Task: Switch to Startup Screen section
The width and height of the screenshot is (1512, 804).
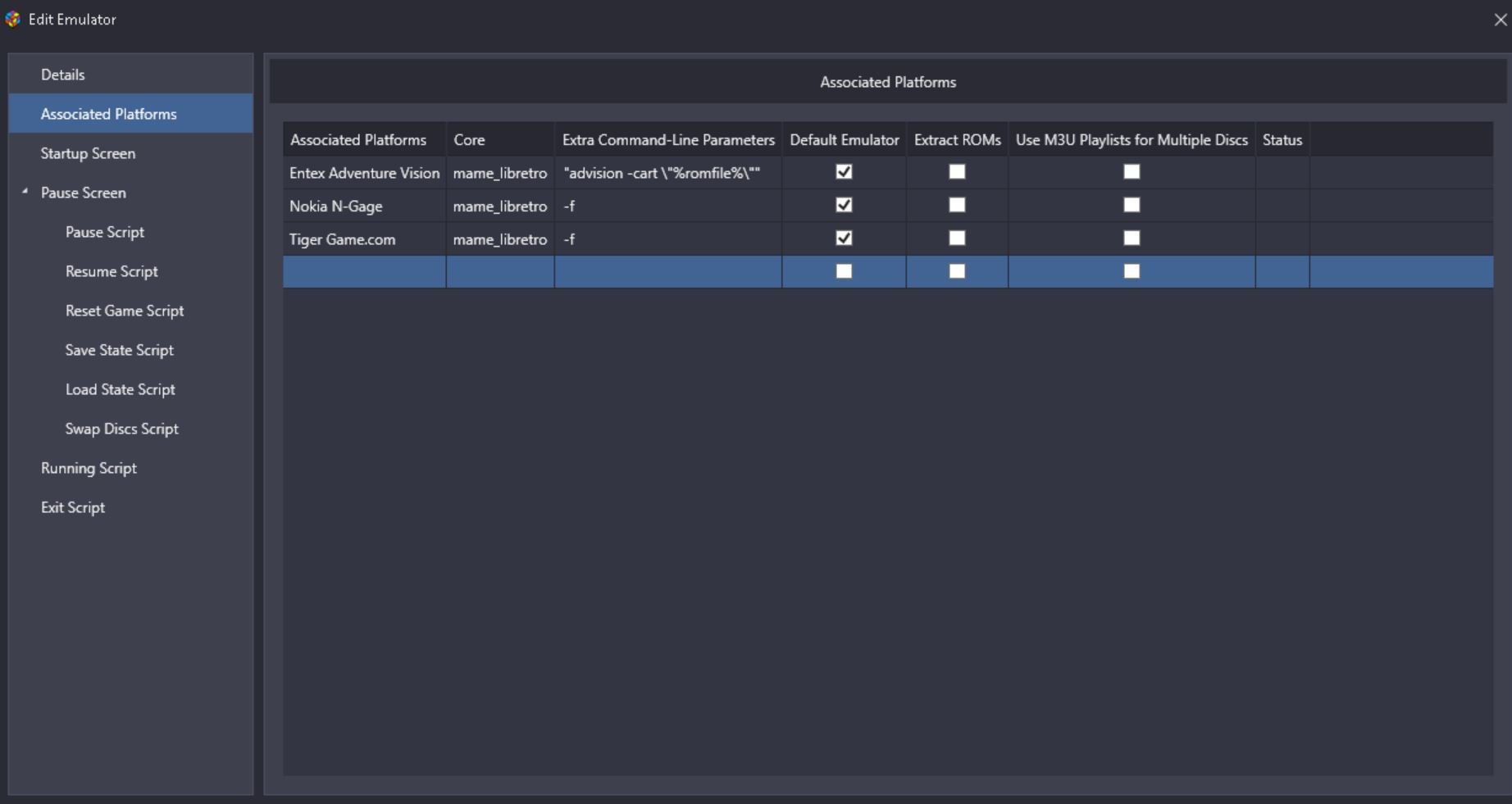Action: click(x=88, y=153)
